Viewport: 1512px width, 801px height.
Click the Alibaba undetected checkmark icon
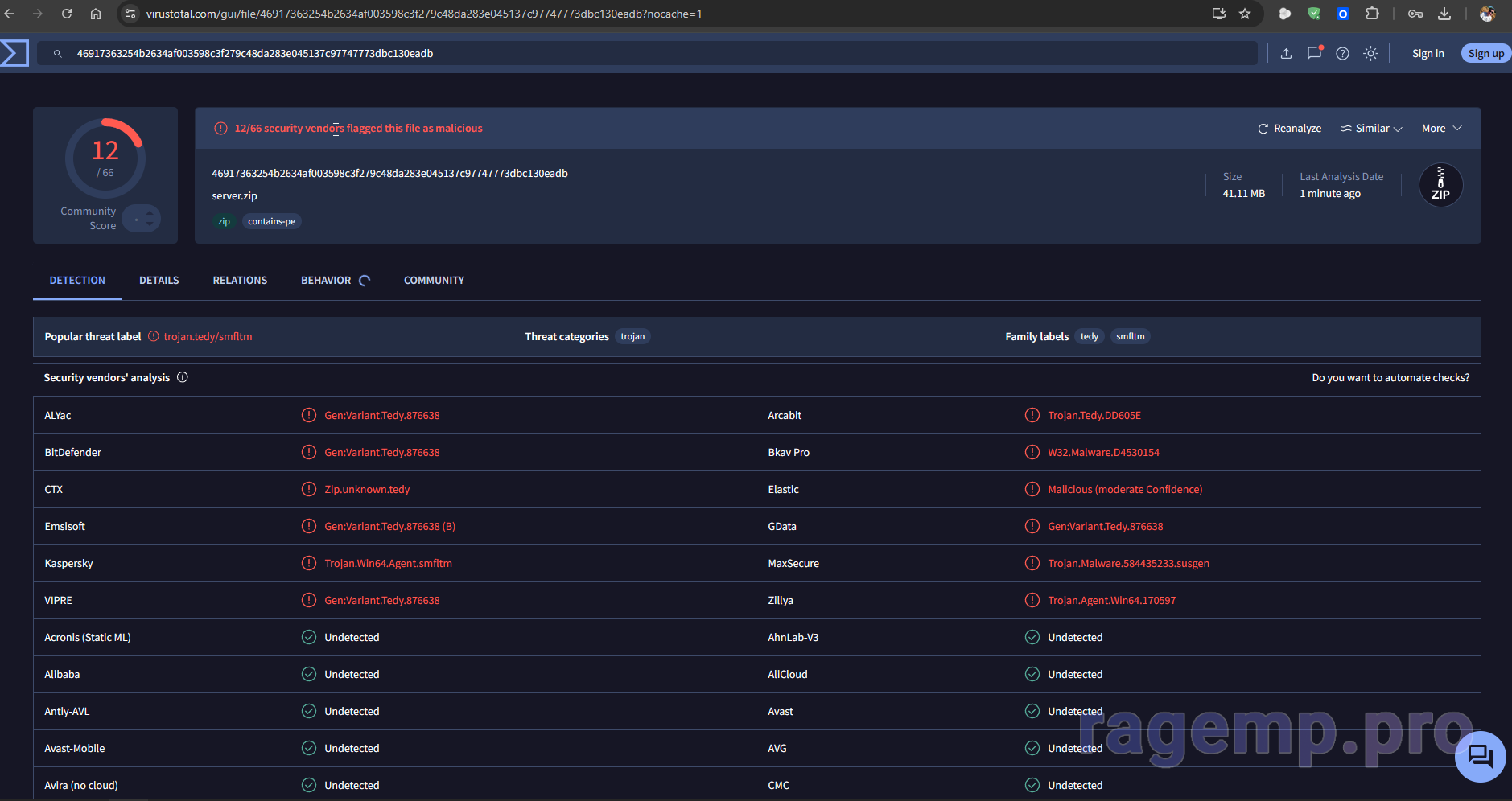coord(309,674)
